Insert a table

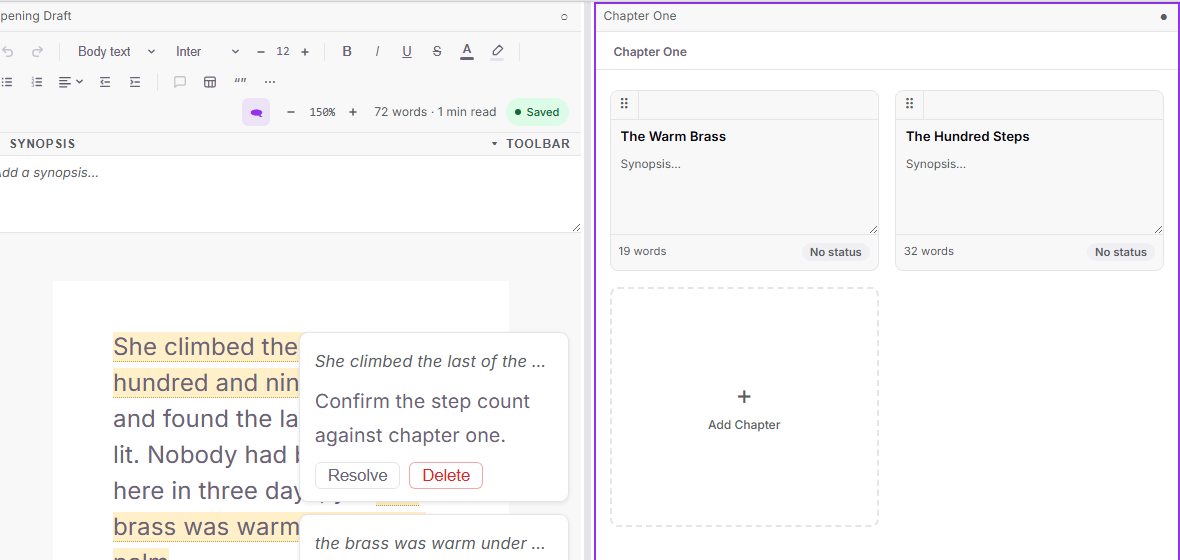(x=210, y=82)
